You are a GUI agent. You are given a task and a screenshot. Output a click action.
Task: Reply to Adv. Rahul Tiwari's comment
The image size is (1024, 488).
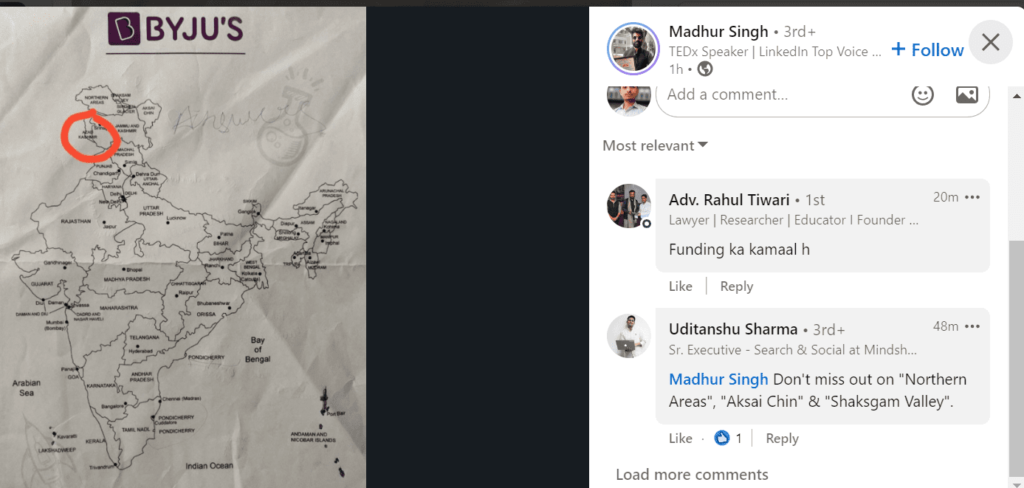[737, 286]
